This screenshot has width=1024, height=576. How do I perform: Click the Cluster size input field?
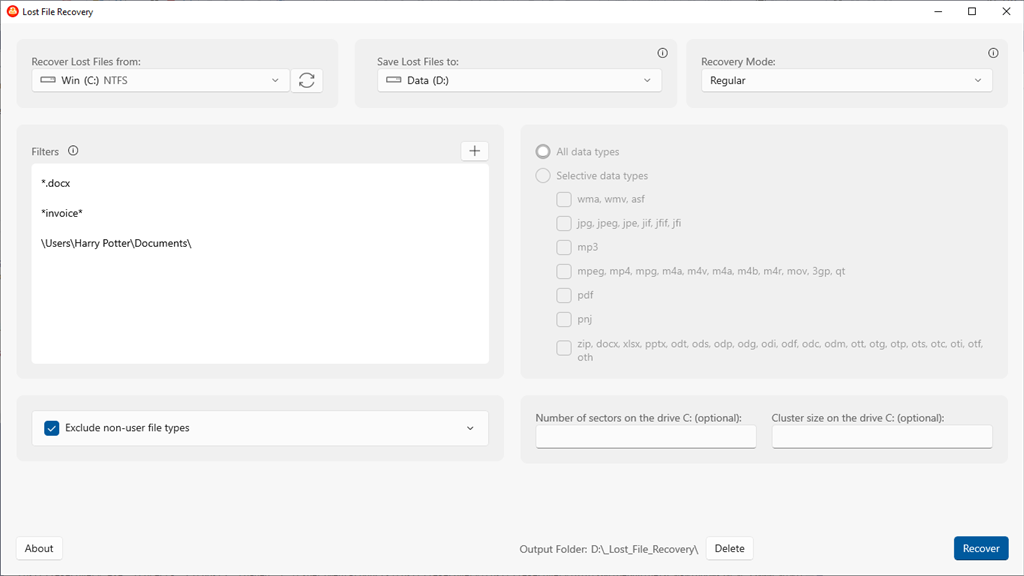(x=882, y=437)
